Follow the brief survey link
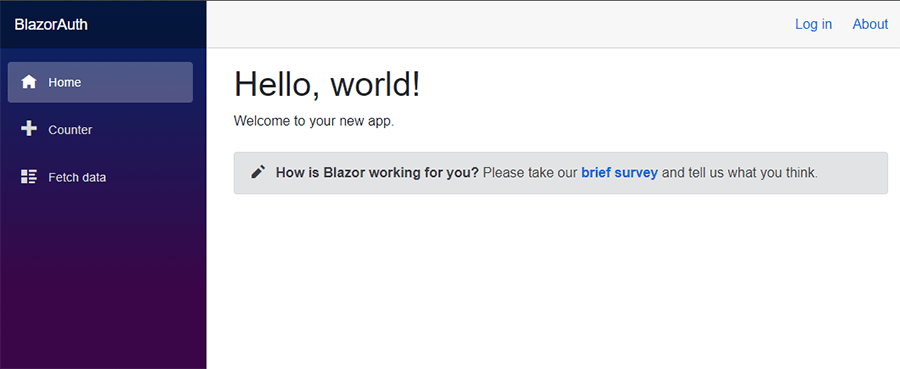The width and height of the screenshot is (900, 369). point(619,173)
